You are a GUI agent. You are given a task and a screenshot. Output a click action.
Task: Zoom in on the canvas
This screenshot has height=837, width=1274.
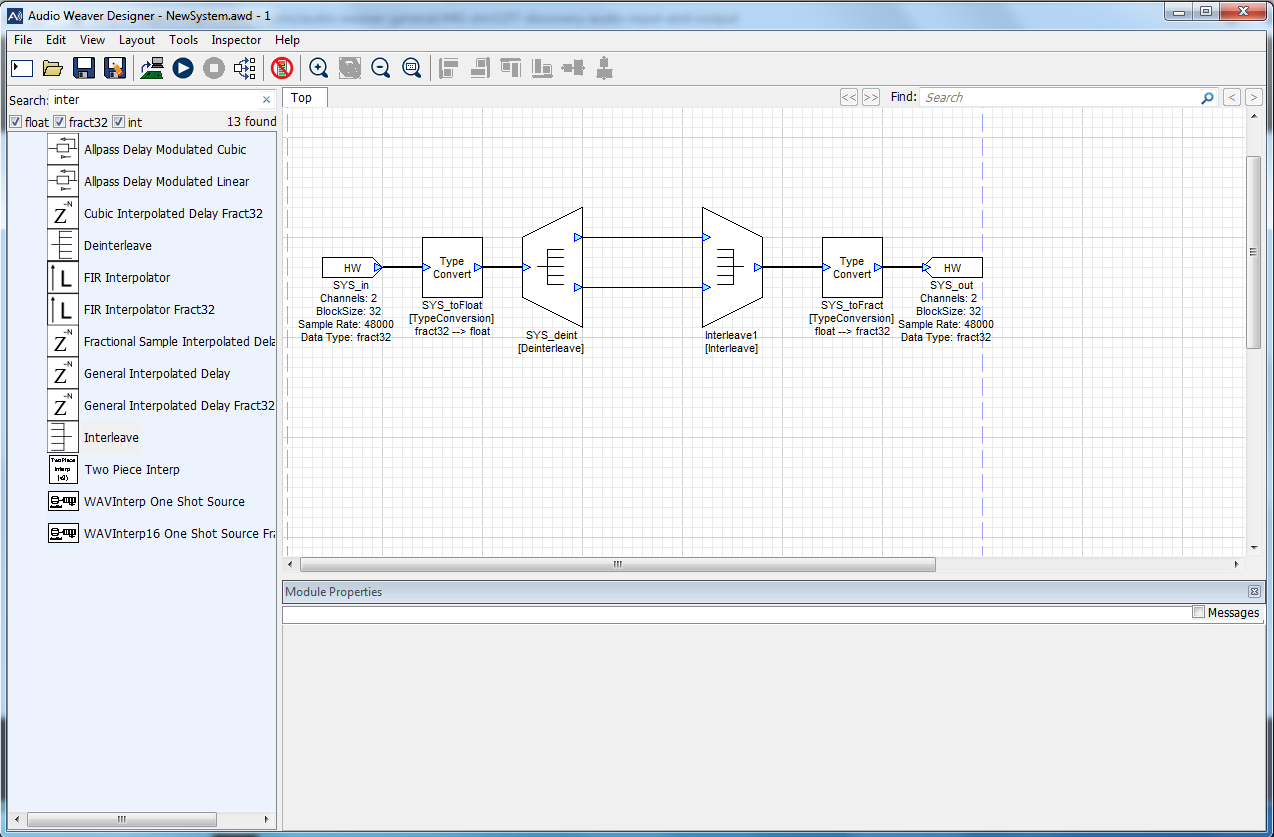click(x=319, y=68)
